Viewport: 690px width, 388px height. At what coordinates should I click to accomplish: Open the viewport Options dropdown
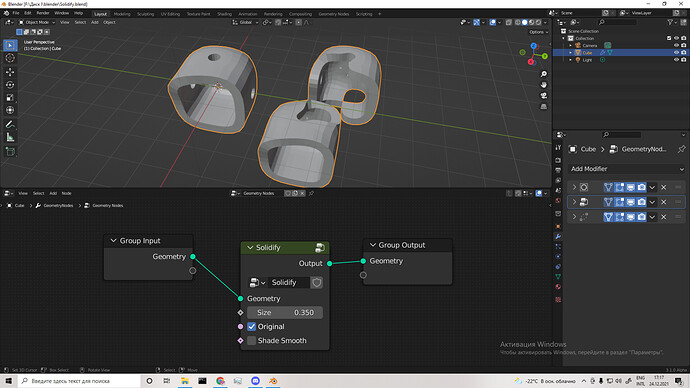pos(539,32)
